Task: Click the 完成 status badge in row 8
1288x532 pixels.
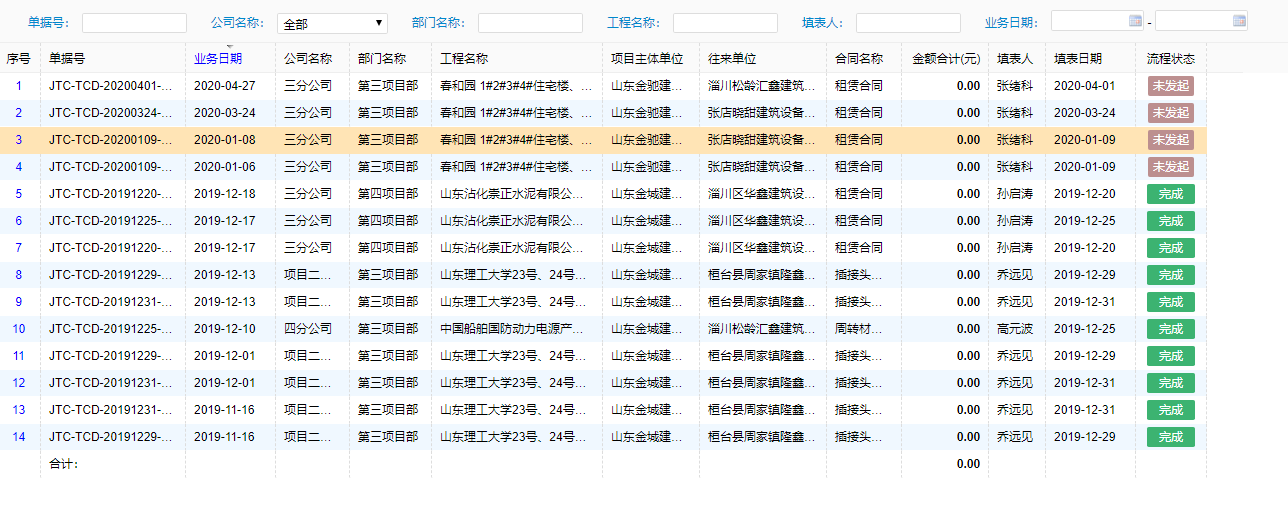Action: (x=1171, y=275)
